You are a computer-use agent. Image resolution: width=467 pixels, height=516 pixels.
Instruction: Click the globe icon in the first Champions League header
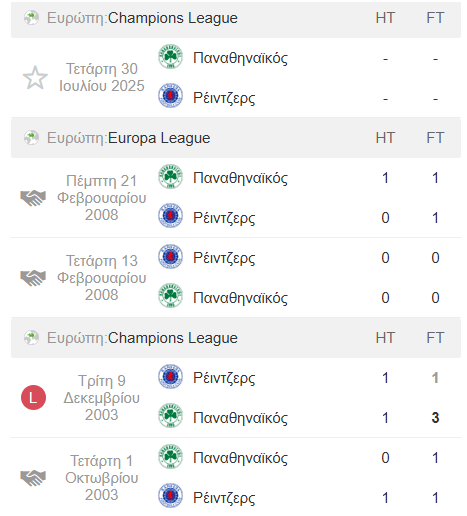pos(32,18)
